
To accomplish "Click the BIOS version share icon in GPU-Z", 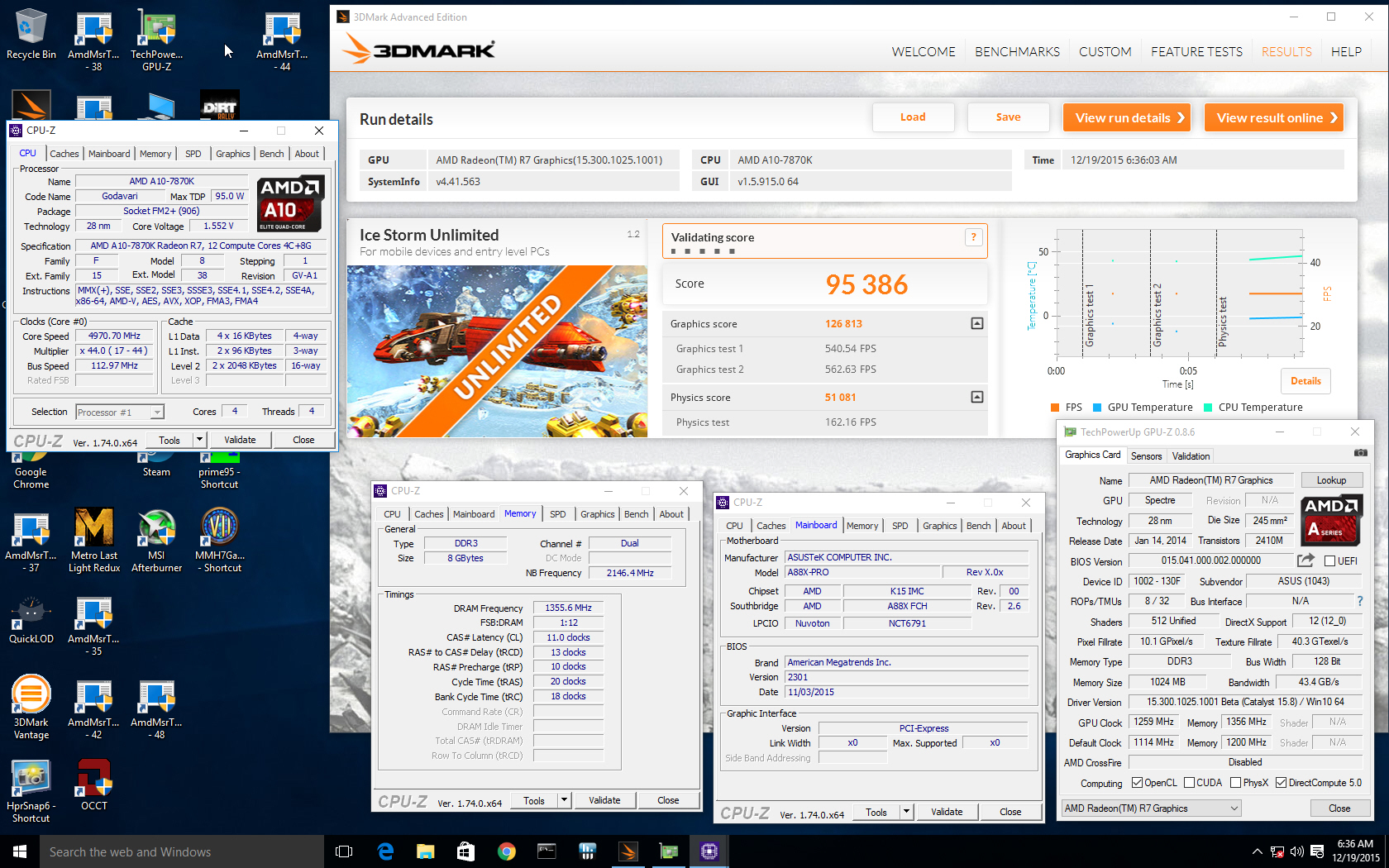I will click(1305, 560).
